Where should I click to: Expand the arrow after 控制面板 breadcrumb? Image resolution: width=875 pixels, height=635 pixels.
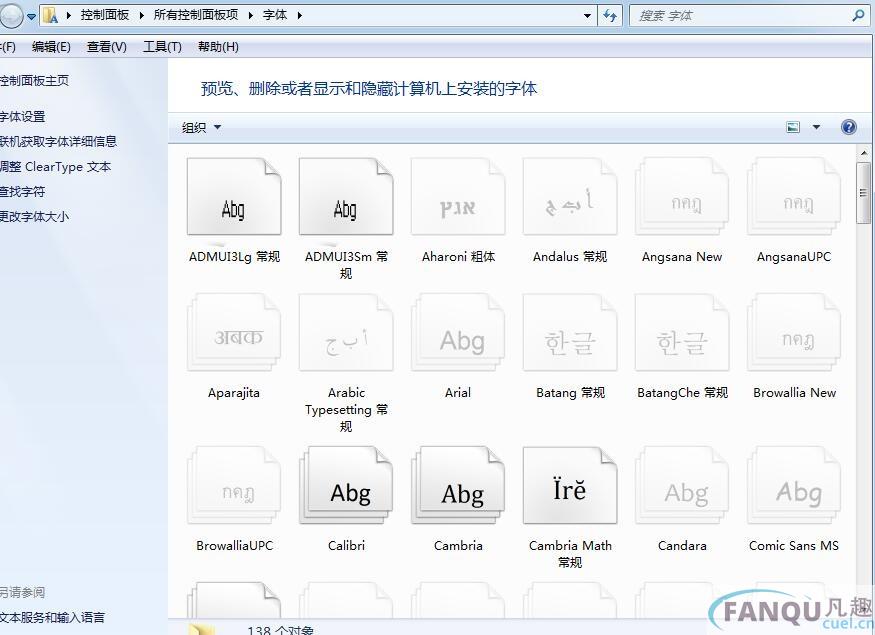click(142, 16)
